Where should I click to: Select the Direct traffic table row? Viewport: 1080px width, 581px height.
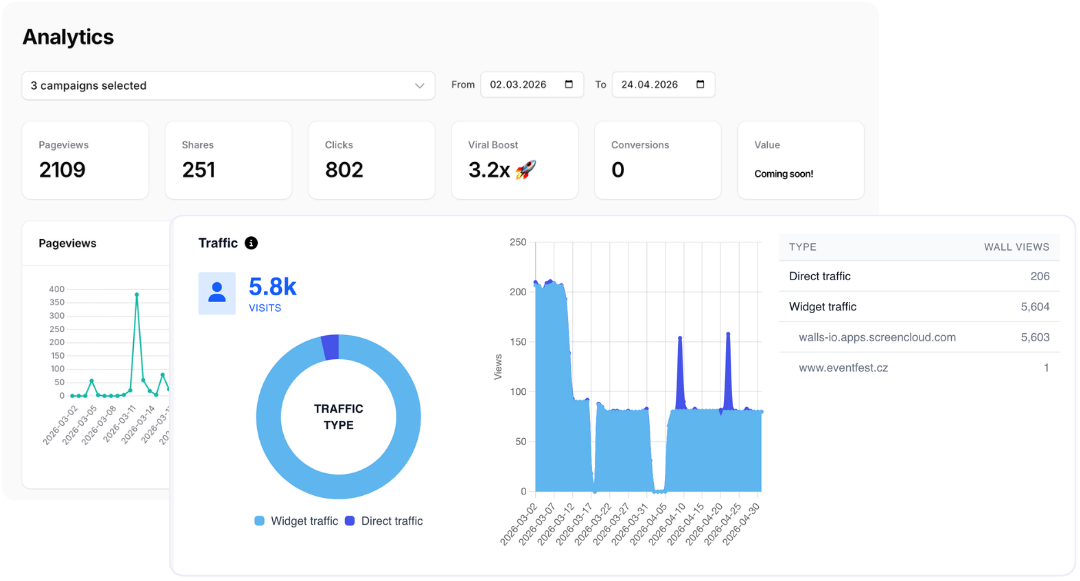point(919,276)
